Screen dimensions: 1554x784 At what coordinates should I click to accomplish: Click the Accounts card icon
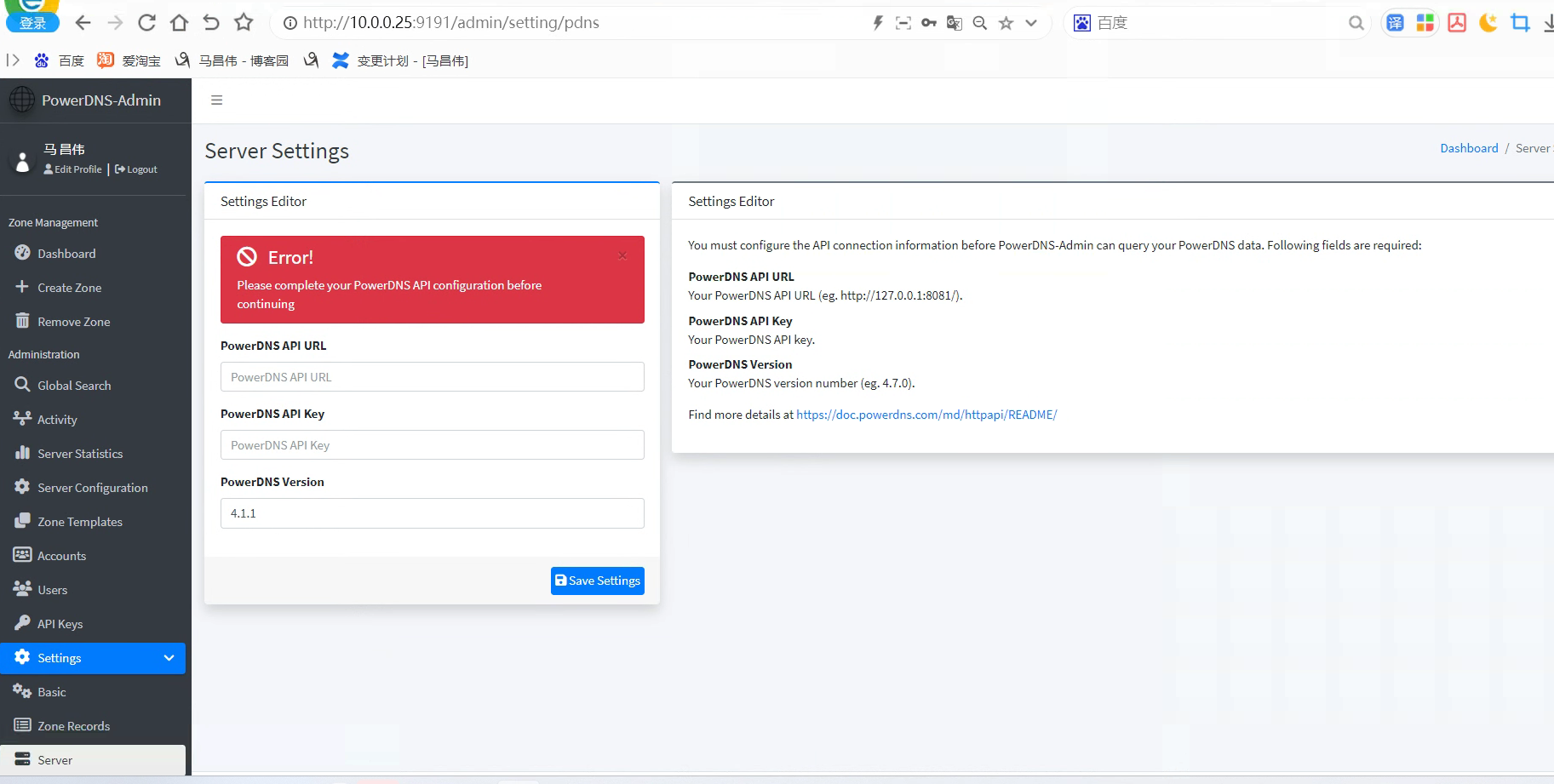[22, 555]
